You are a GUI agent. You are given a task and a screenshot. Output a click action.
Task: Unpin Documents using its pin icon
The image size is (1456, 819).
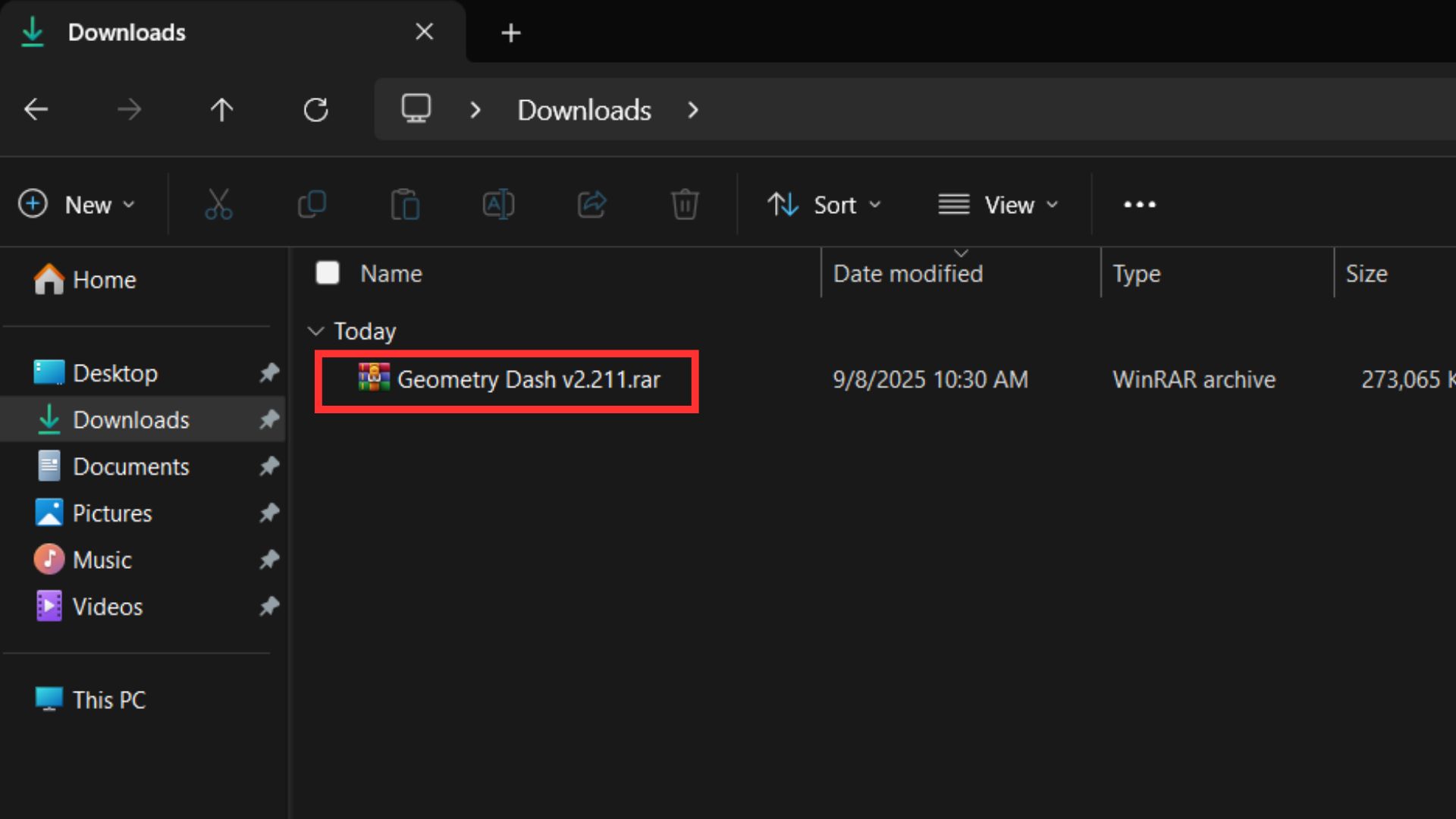(x=269, y=466)
